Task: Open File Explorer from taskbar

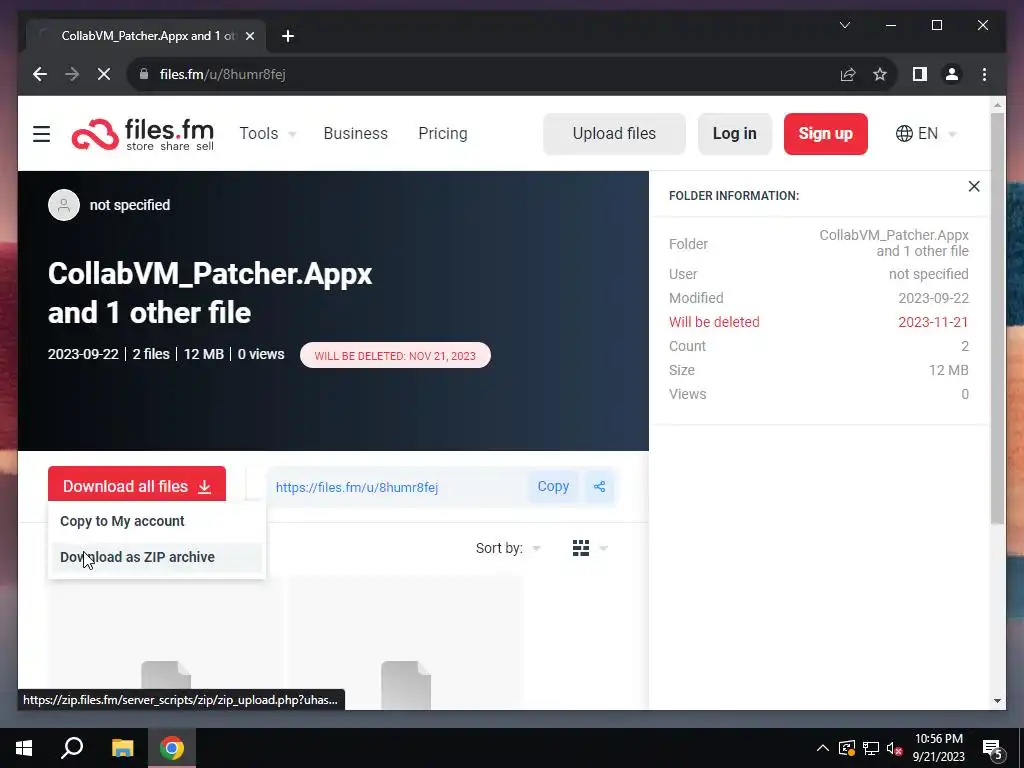Action: [x=122, y=748]
